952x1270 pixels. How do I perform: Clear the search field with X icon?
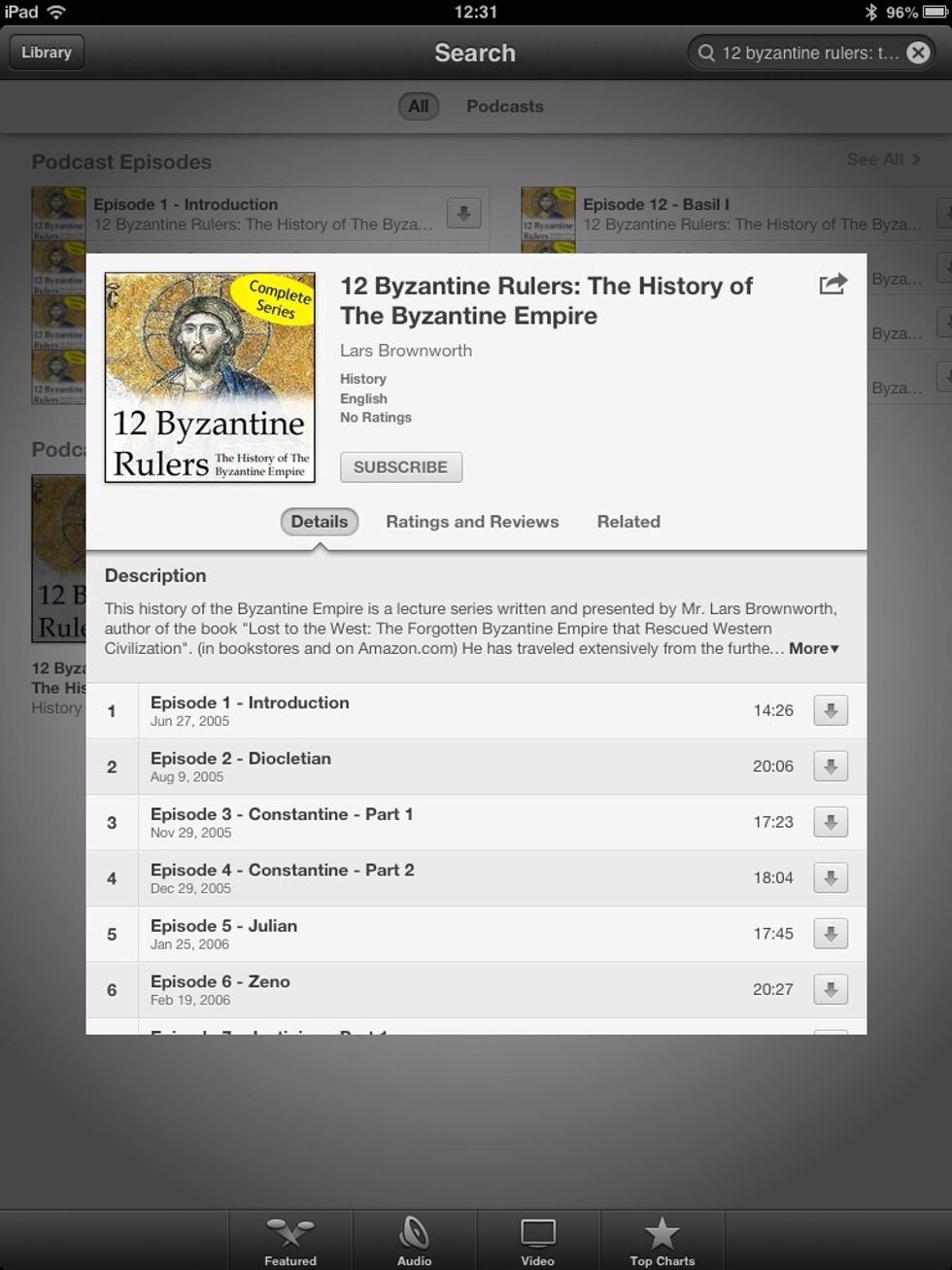click(x=918, y=52)
